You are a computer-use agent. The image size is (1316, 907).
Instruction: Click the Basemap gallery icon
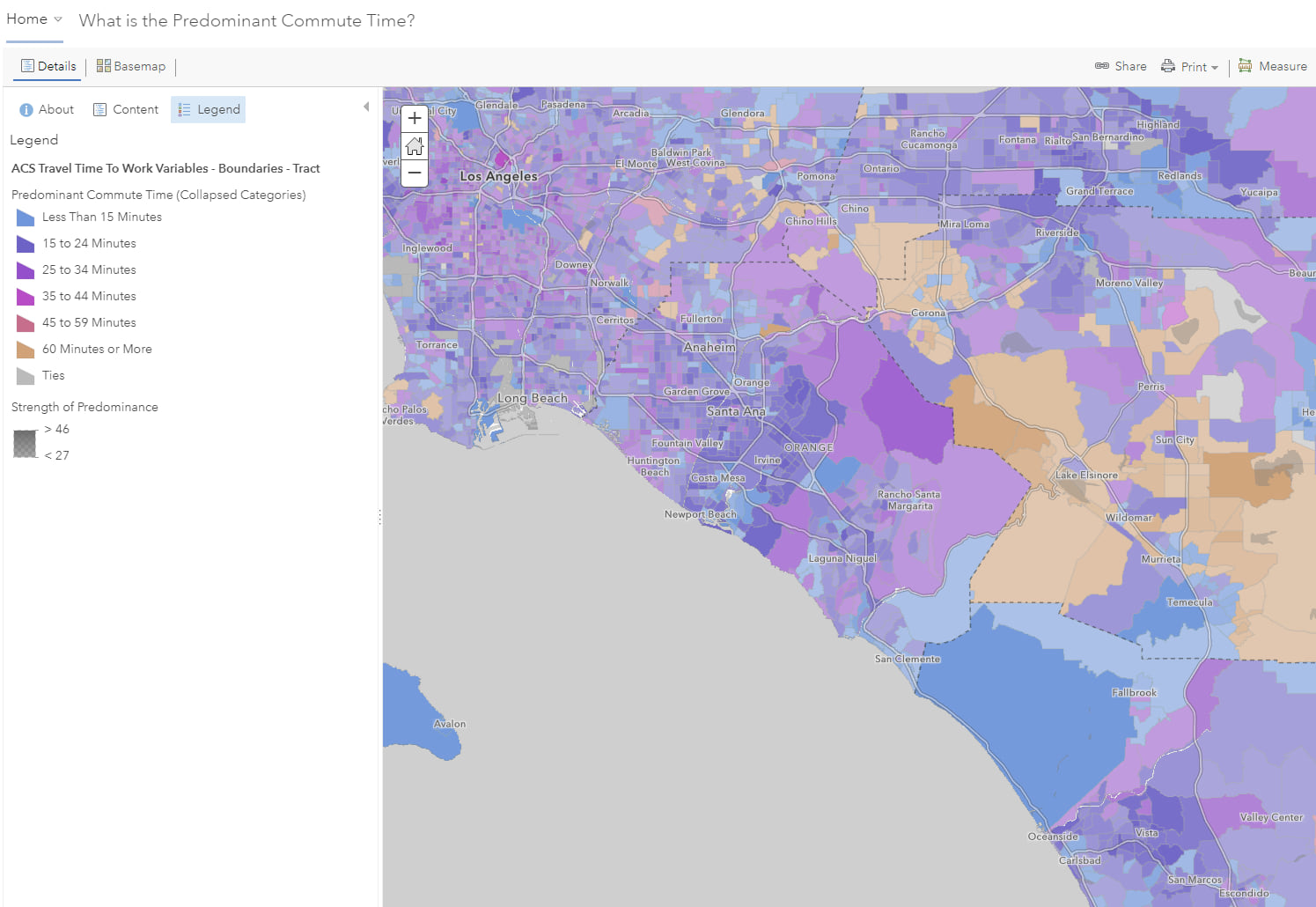(x=104, y=66)
